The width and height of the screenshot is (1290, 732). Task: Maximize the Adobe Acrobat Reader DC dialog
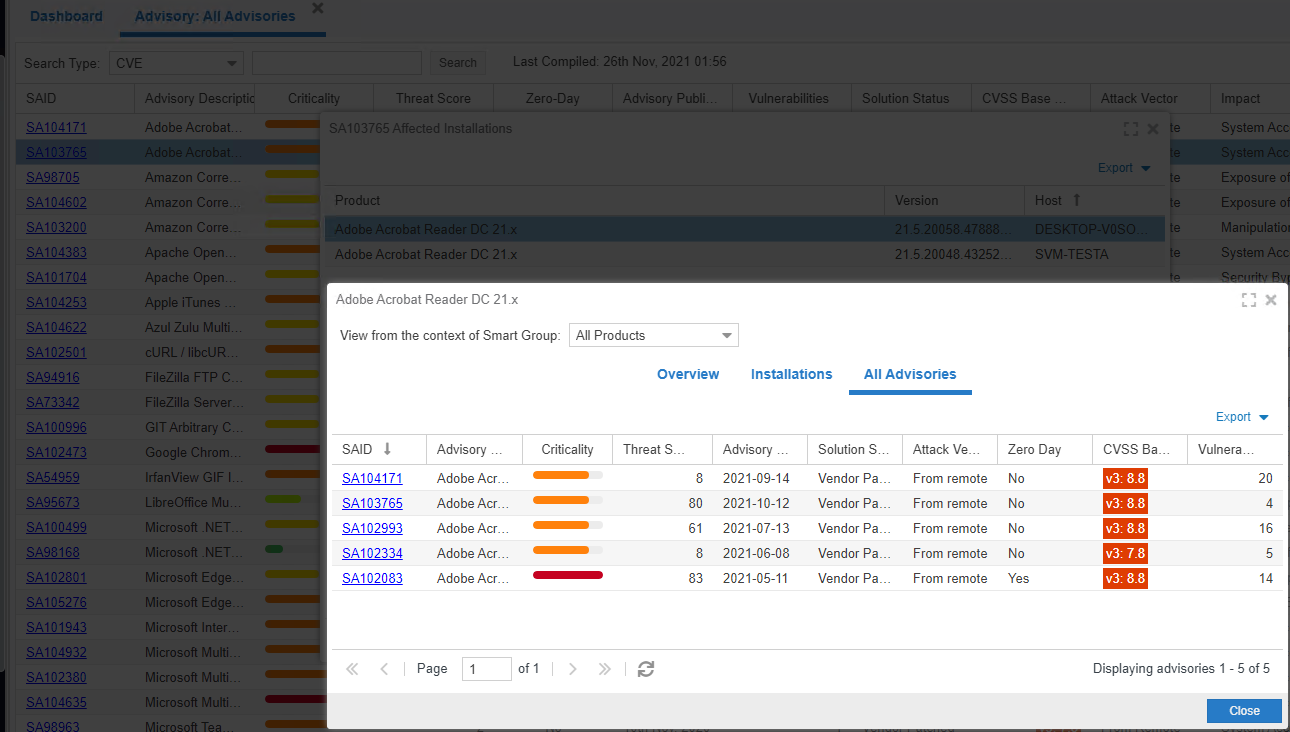pos(1248,300)
